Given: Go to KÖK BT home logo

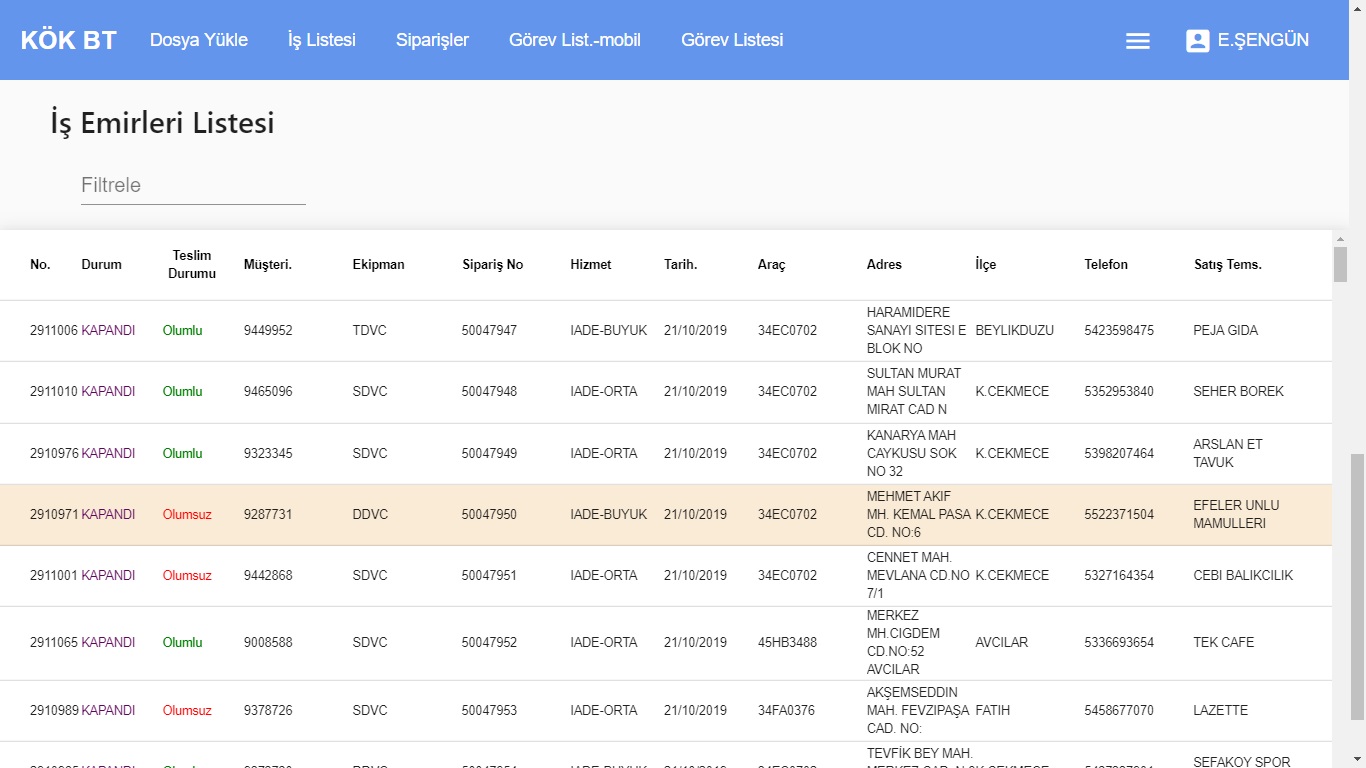Looking at the screenshot, I should (x=69, y=40).
